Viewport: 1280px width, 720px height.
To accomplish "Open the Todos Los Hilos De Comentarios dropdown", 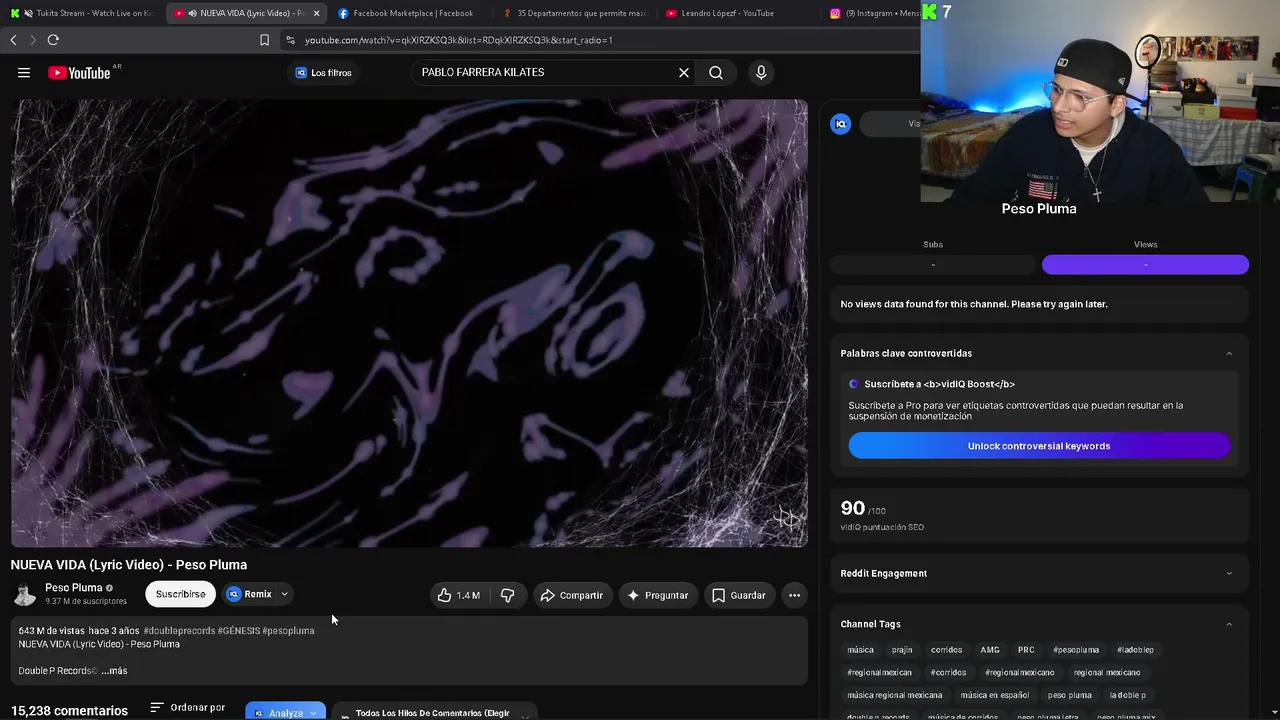I will point(433,712).
